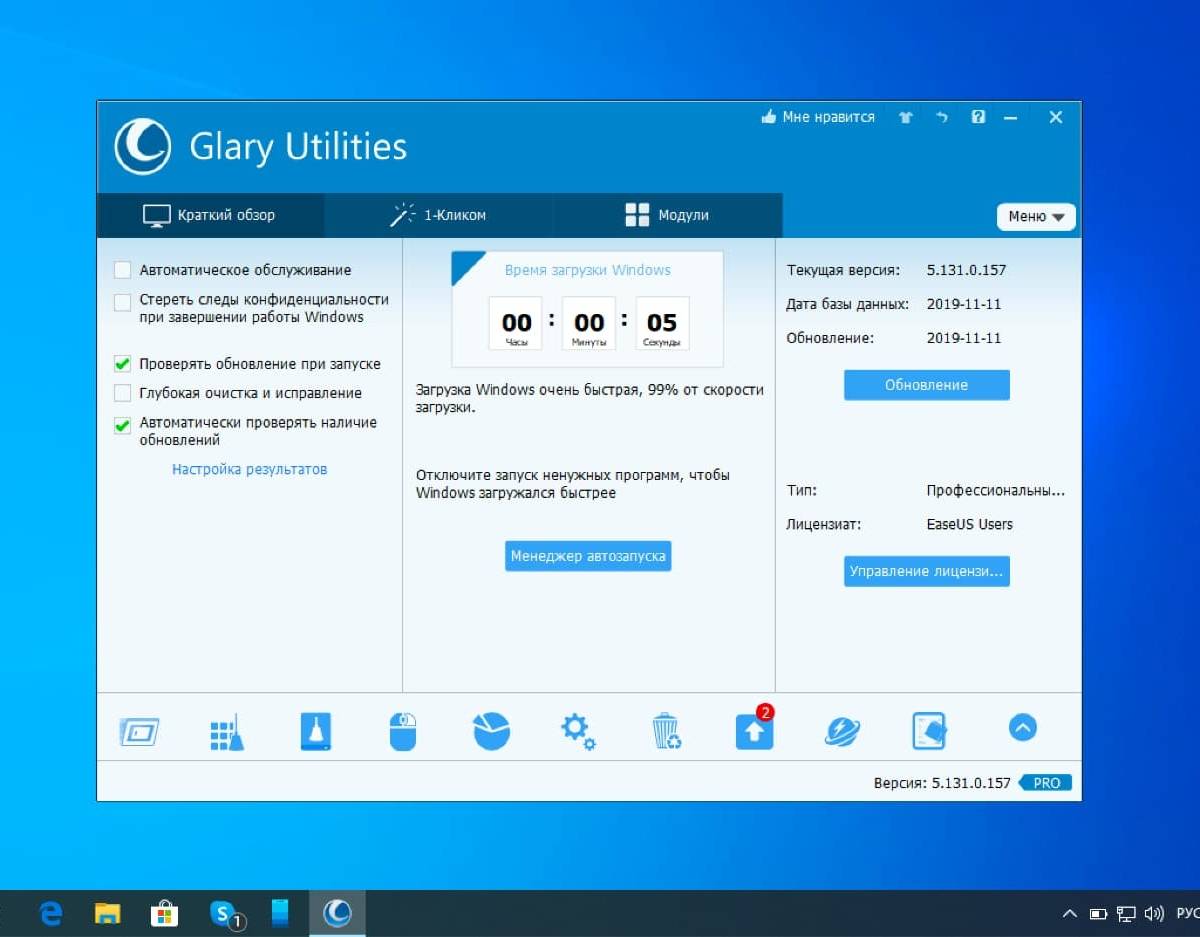The height and width of the screenshot is (937, 1200).
Task: Open the disk cleaner broom icon
Action: tap(315, 731)
